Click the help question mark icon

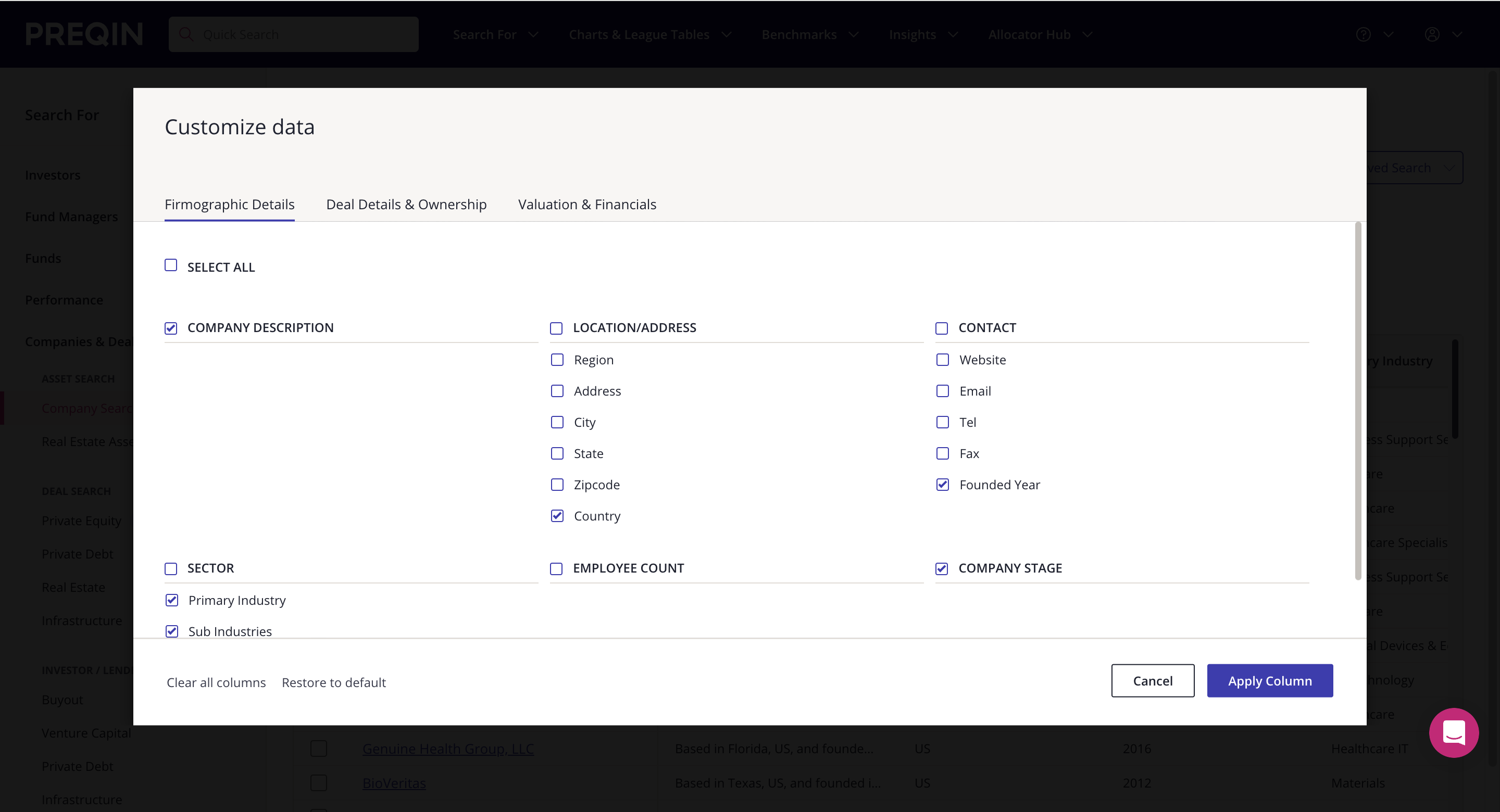[x=1363, y=34]
